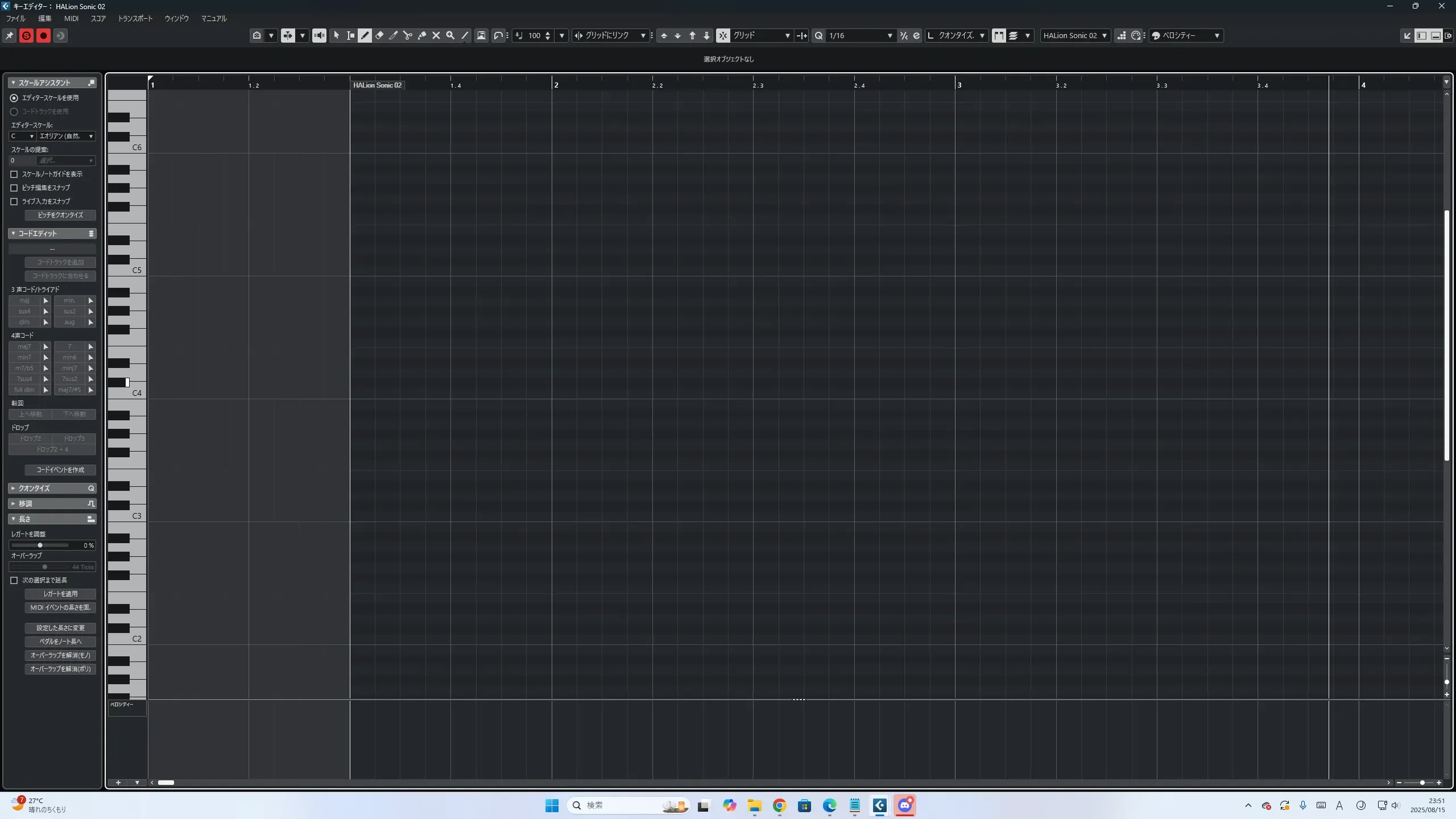Check the snap pitch editing checkbox
Image resolution: width=1456 pixels, height=819 pixels.
coord(14,188)
